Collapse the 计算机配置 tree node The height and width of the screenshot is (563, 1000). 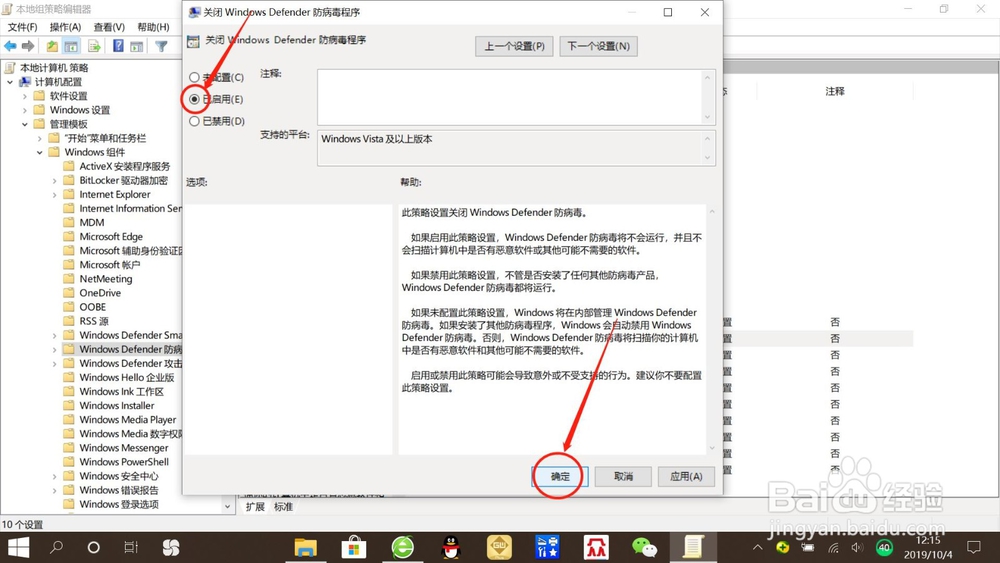tap(10, 82)
